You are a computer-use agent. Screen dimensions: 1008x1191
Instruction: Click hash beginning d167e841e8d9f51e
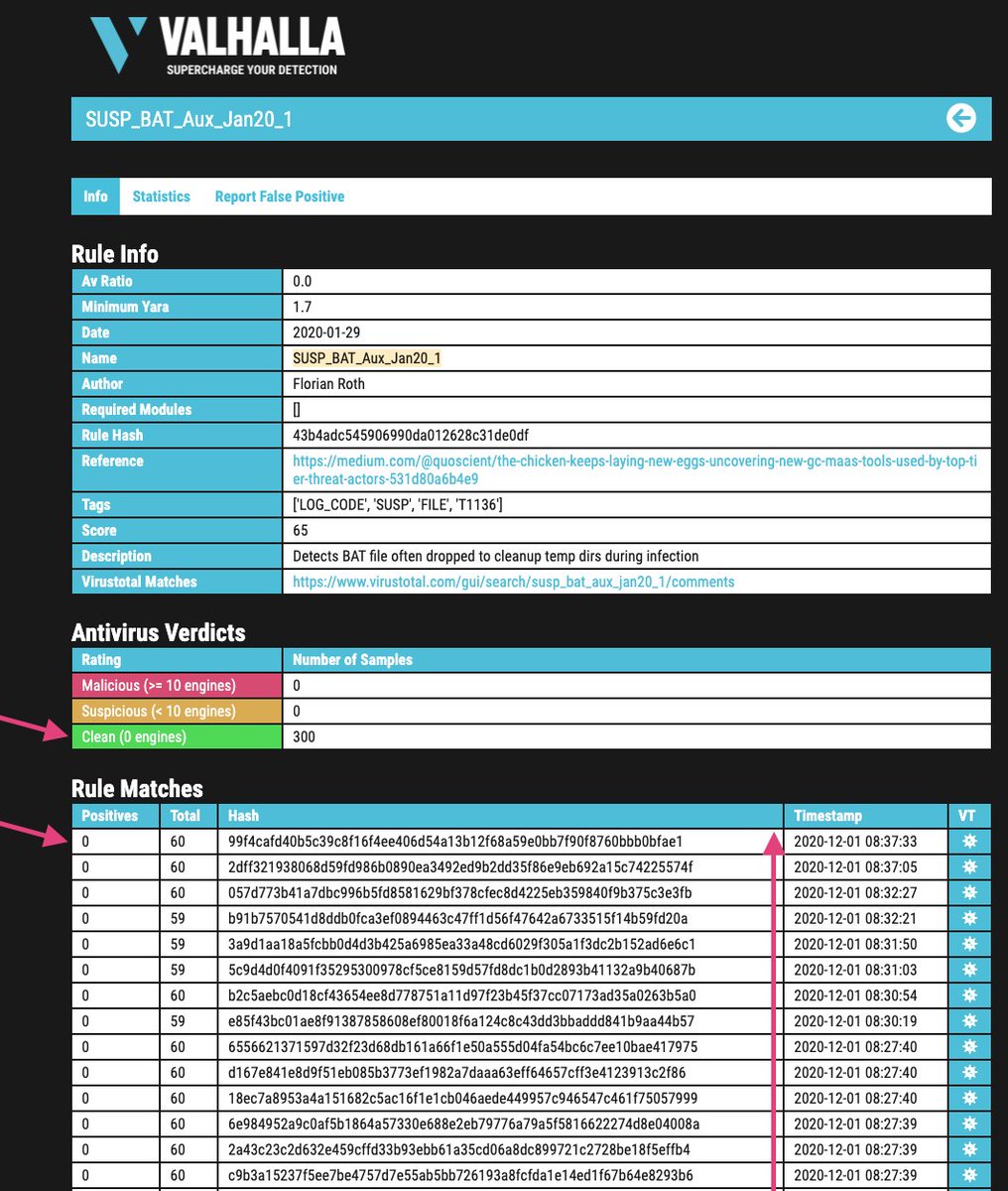[456, 1073]
